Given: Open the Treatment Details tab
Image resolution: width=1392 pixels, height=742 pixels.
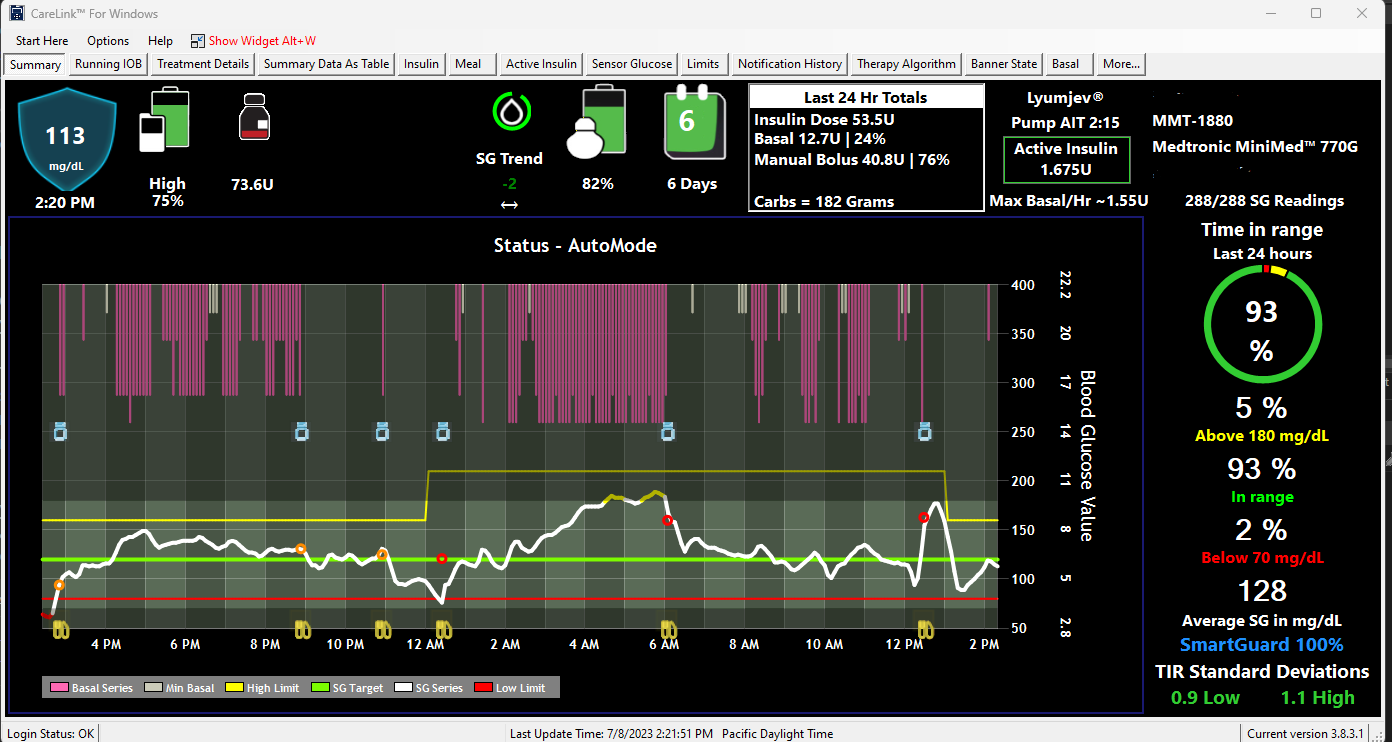Looking at the screenshot, I should (x=203, y=64).
